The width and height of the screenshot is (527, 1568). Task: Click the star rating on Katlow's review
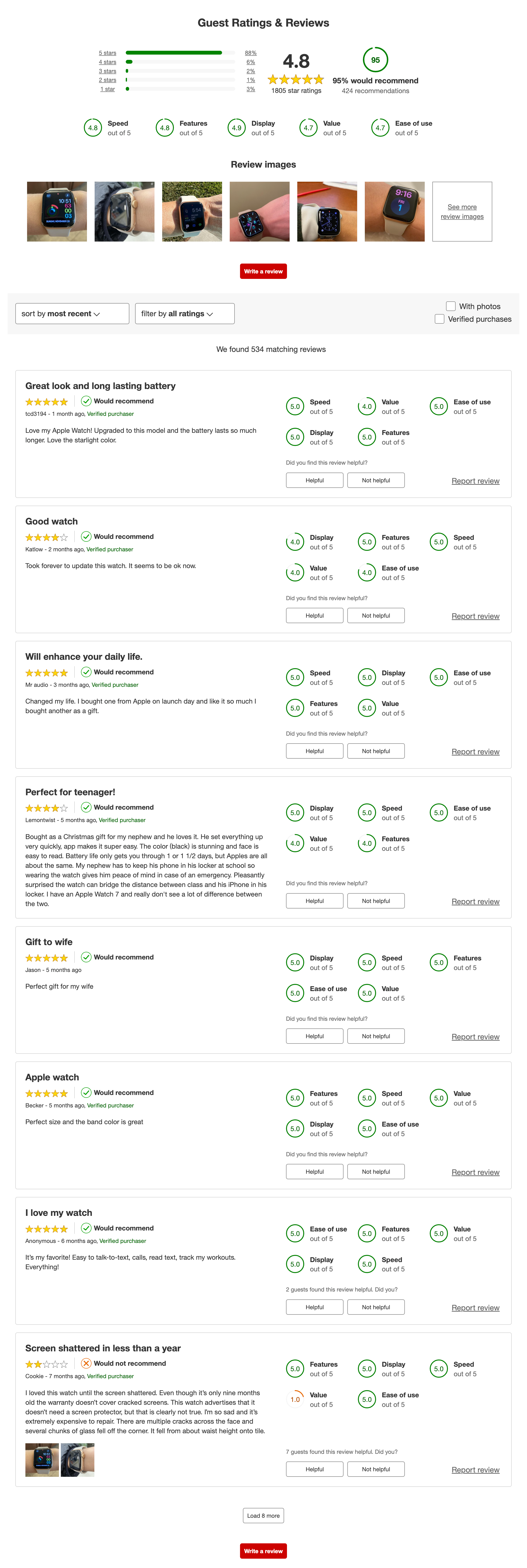46,537
